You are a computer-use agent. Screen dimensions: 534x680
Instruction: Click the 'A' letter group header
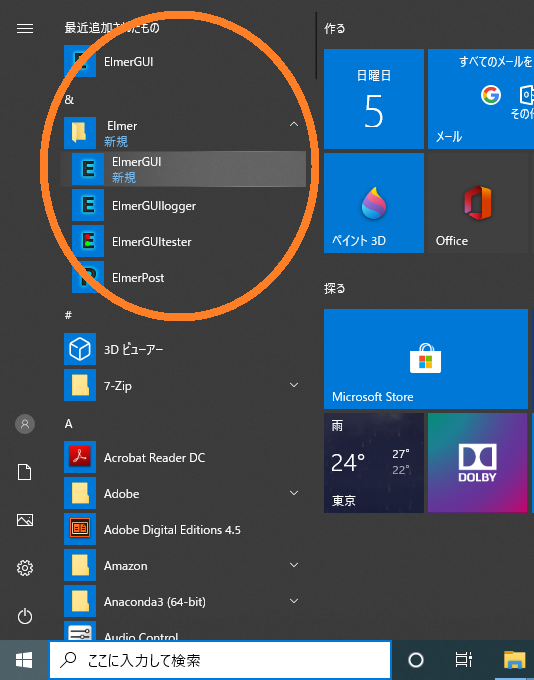69,424
